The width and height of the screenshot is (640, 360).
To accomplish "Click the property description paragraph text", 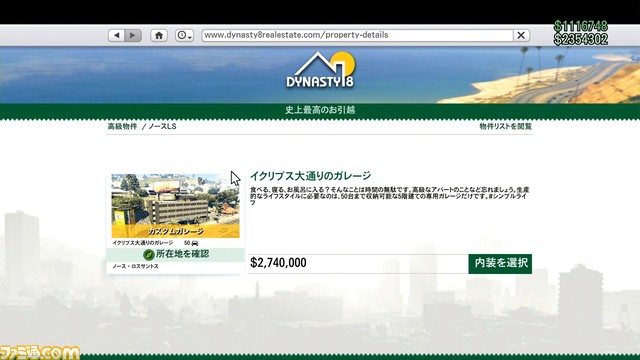I will tap(390, 196).
